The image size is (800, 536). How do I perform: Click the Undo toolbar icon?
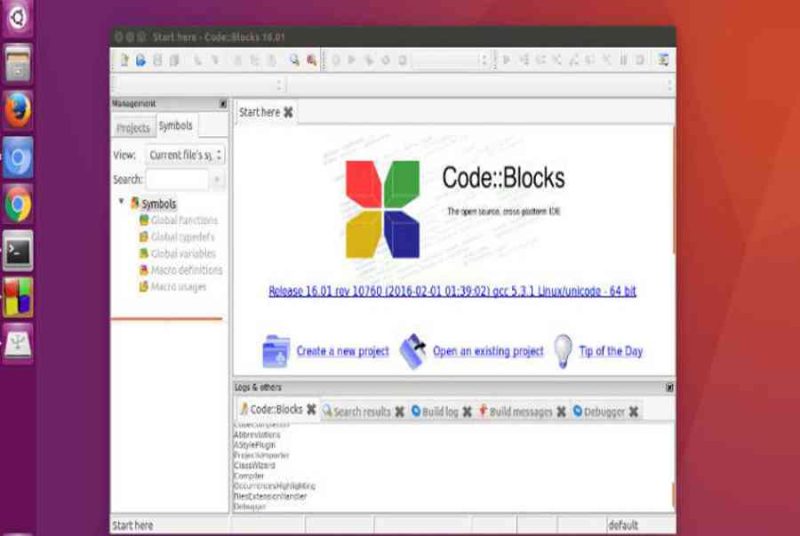pos(197,60)
